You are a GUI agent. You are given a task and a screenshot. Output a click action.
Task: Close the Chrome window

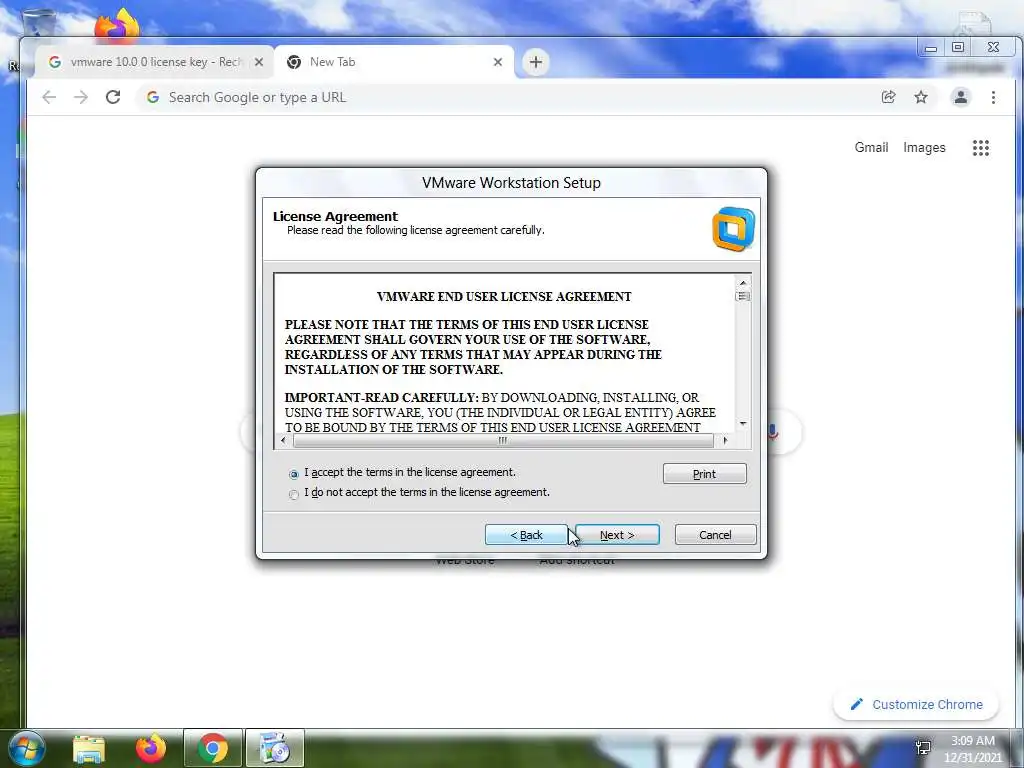993,47
